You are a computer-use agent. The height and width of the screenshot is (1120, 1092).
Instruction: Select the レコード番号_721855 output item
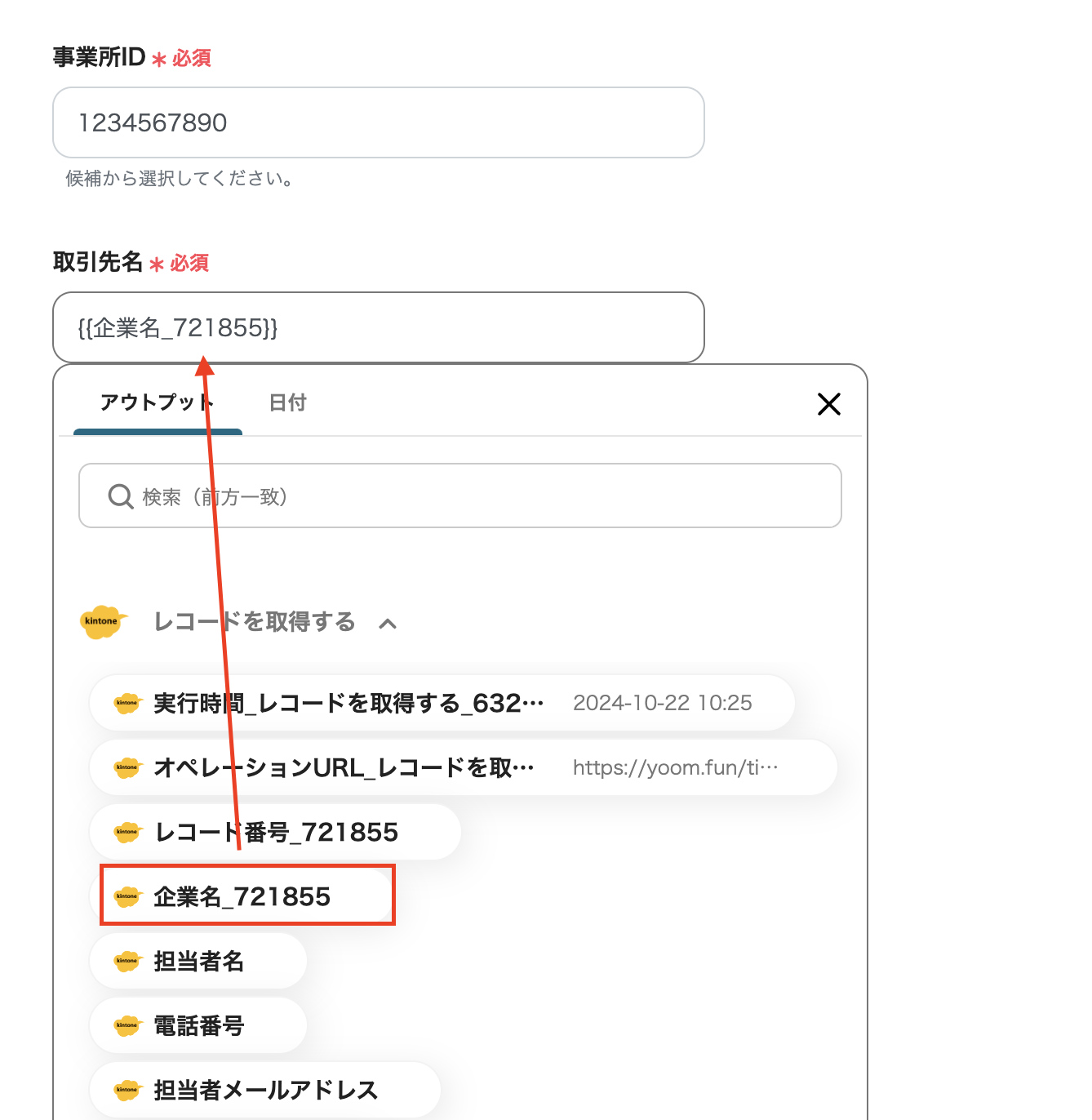[x=276, y=832]
